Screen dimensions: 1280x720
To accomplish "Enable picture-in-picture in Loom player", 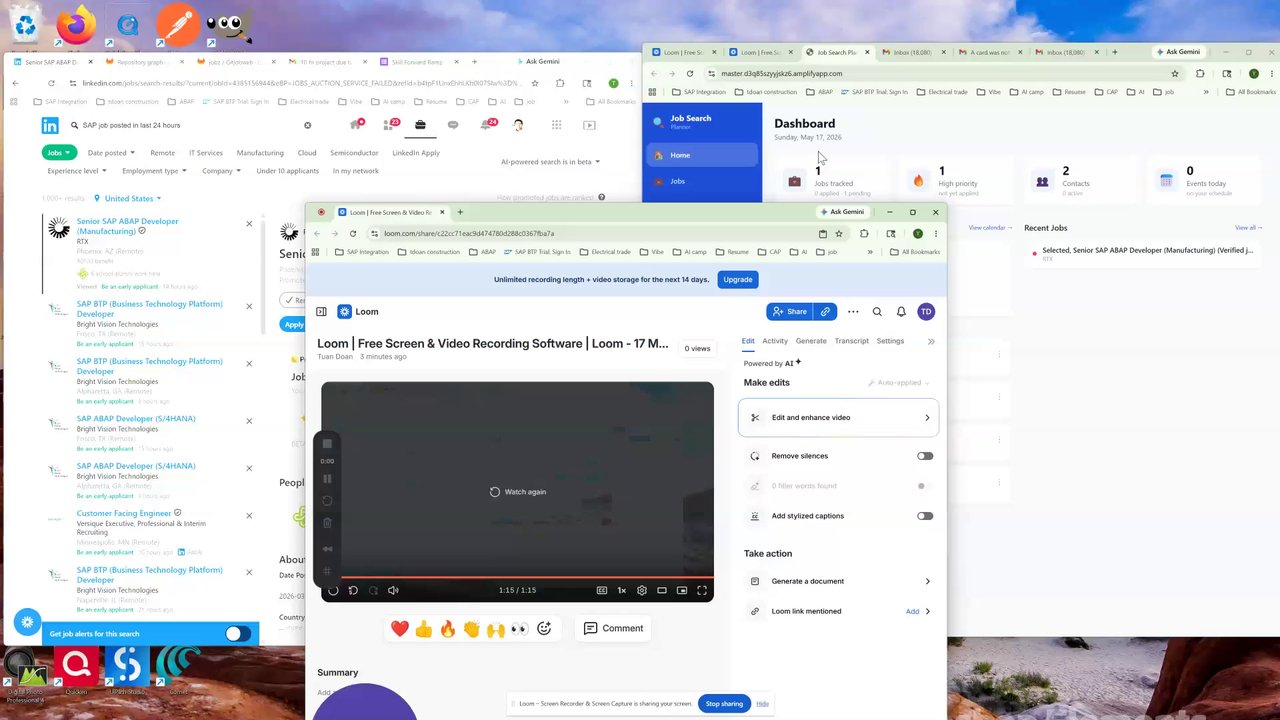I will pyautogui.click(x=682, y=590).
